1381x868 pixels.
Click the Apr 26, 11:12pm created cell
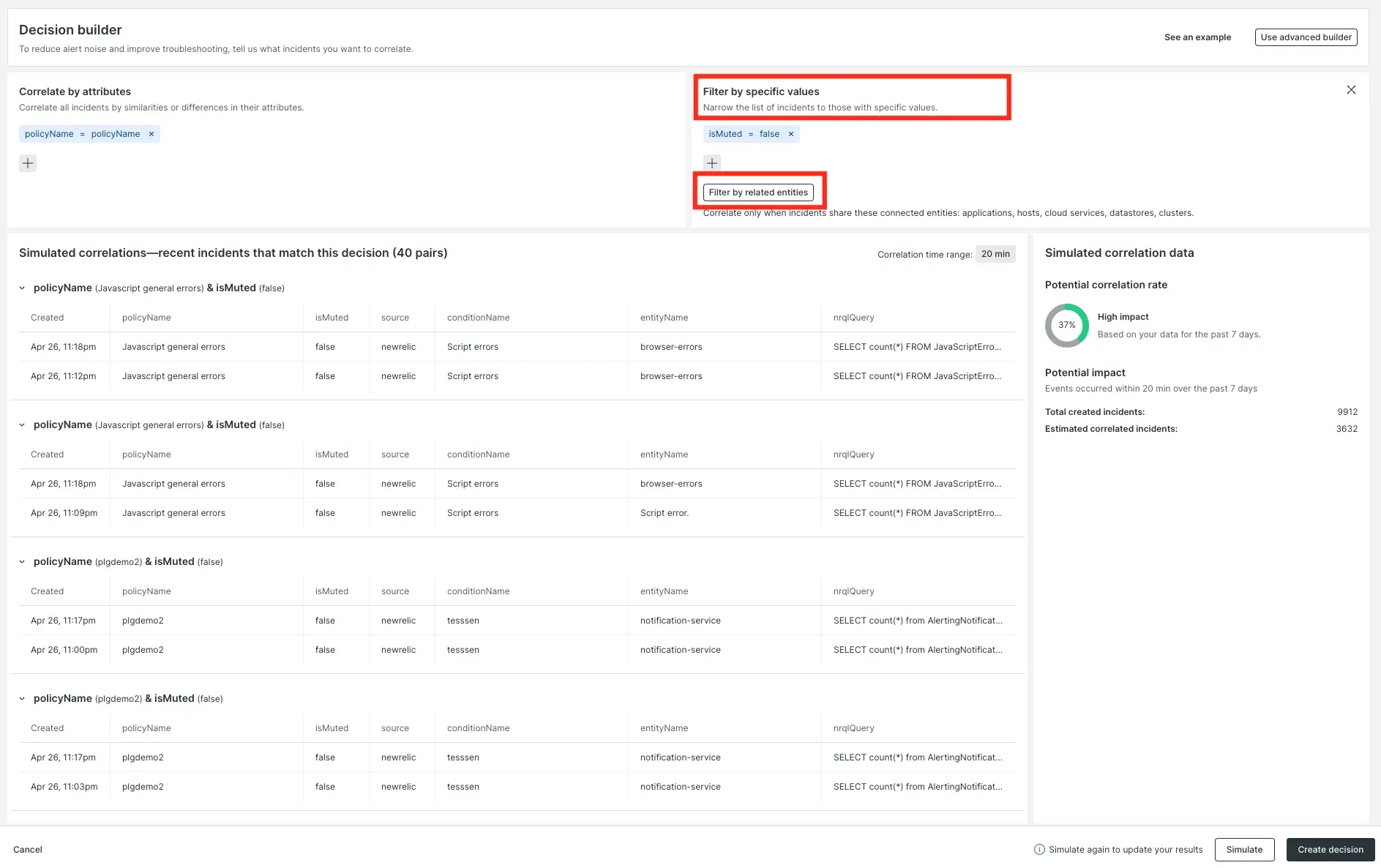point(64,376)
